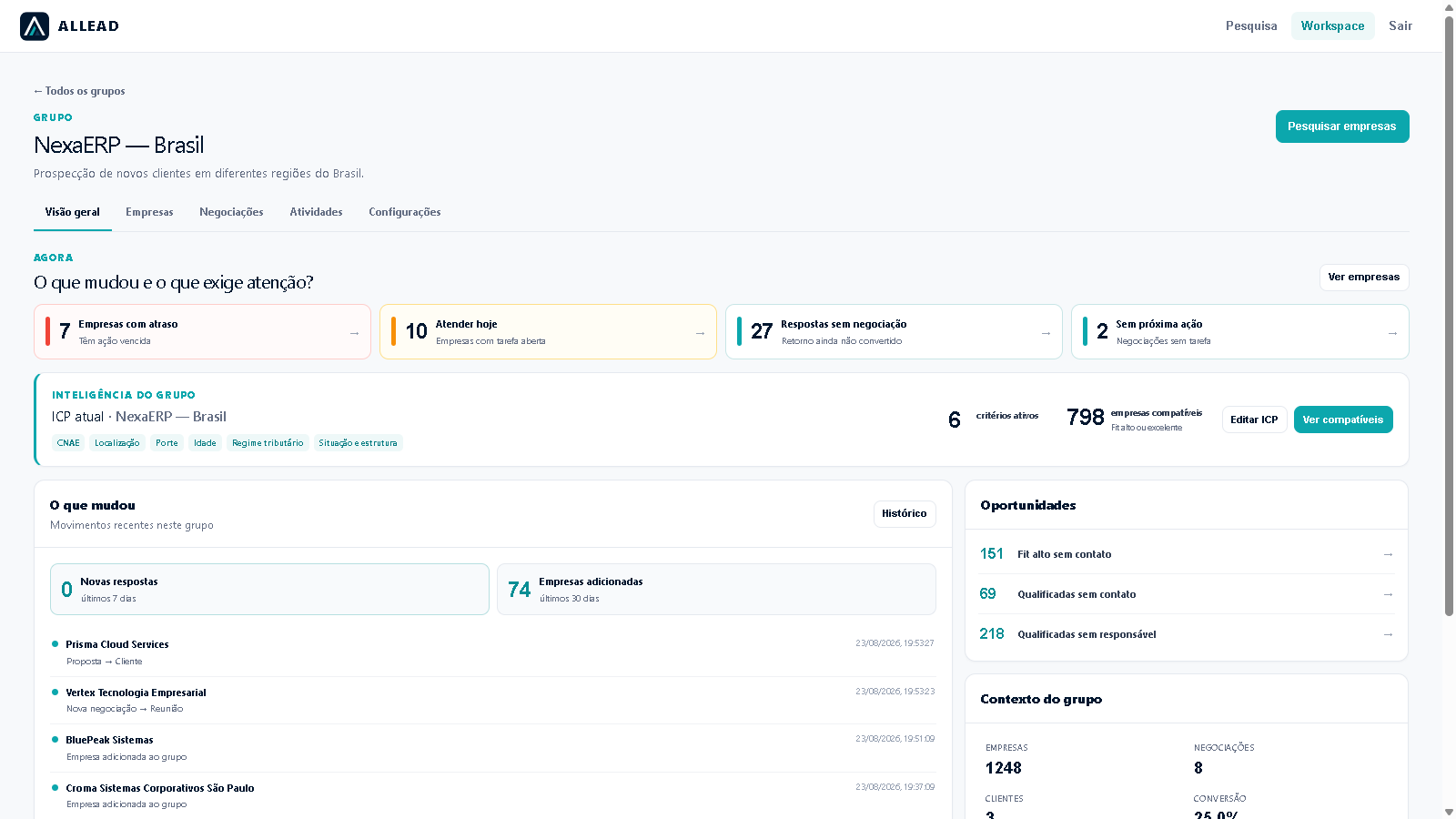Click the Contexto do grupo heading
Image resolution: width=1456 pixels, height=819 pixels.
pyautogui.click(x=1041, y=699)
